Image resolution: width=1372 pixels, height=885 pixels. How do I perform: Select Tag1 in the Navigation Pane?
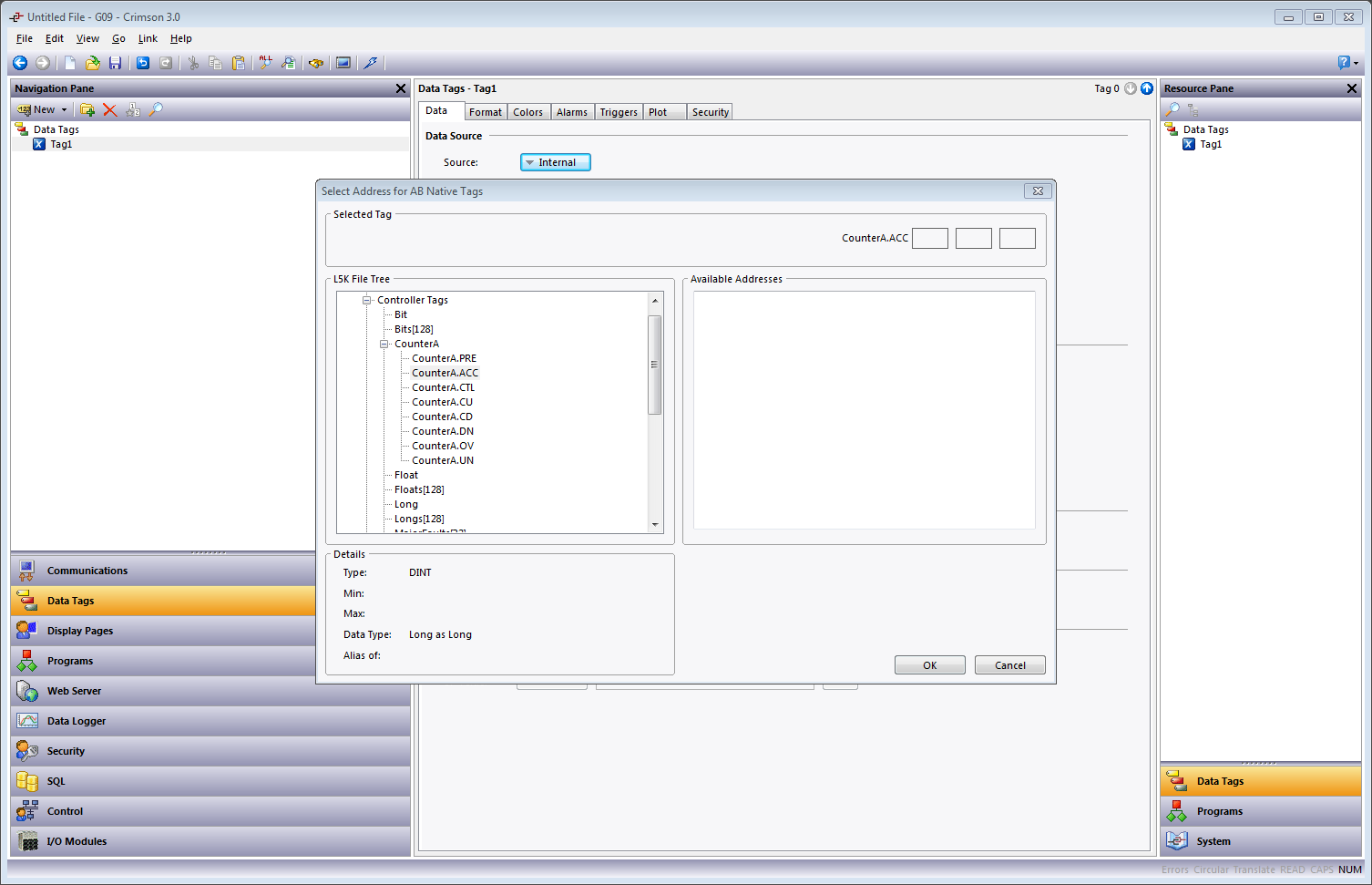click(61, 144)
